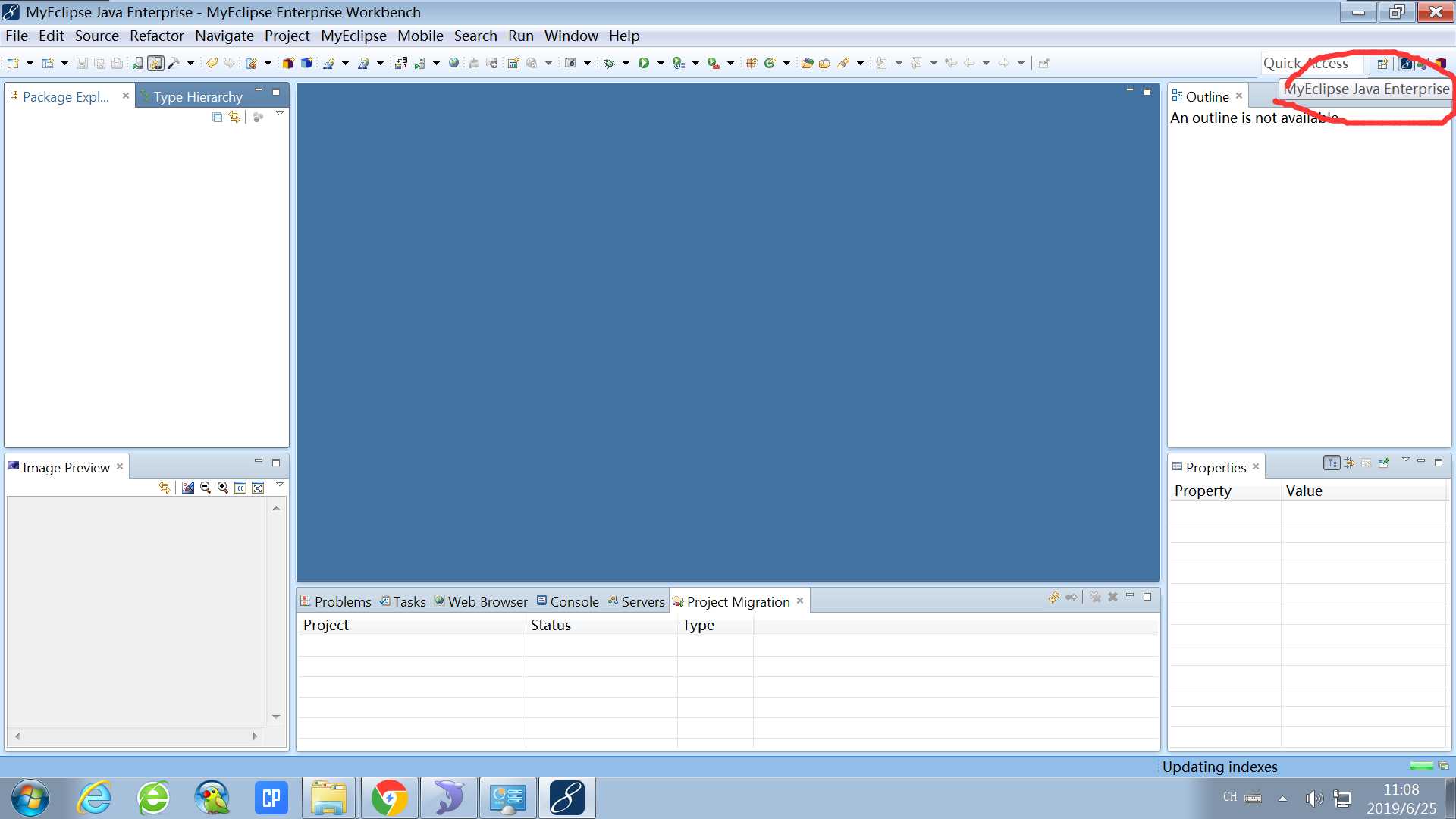Open Package Explorer view menu triangle
The image size is (1456, 819).
coord(280,115)
